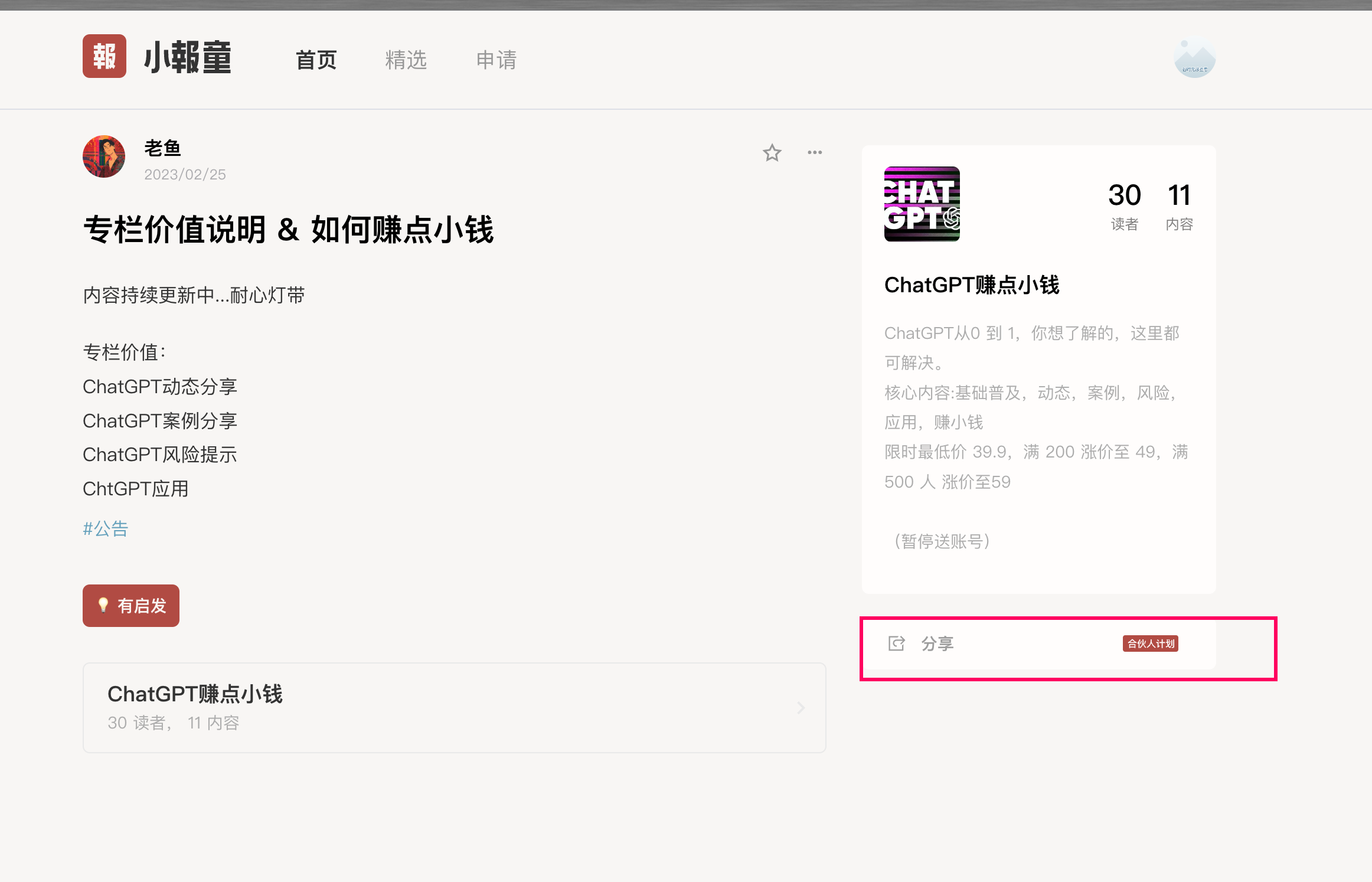1372x882 pixels.
Task: Click the sidebar title ChatGPT赚点小钱
Action: (972, 285)
